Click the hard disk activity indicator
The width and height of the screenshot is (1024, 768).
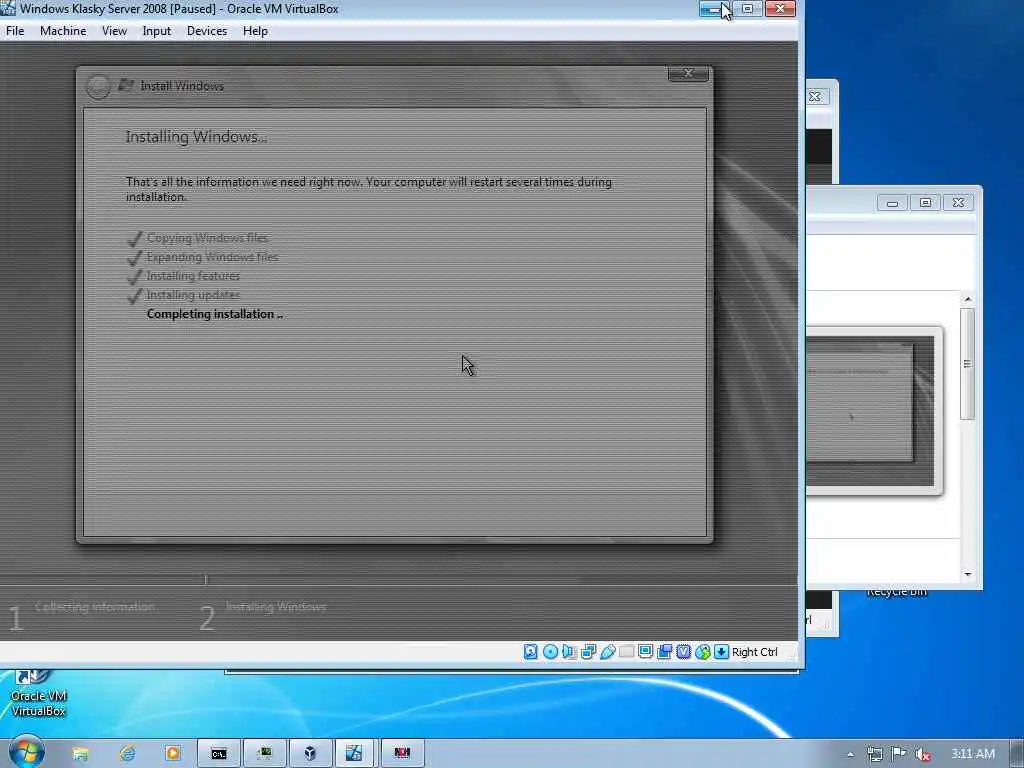(x=530, y=651)
